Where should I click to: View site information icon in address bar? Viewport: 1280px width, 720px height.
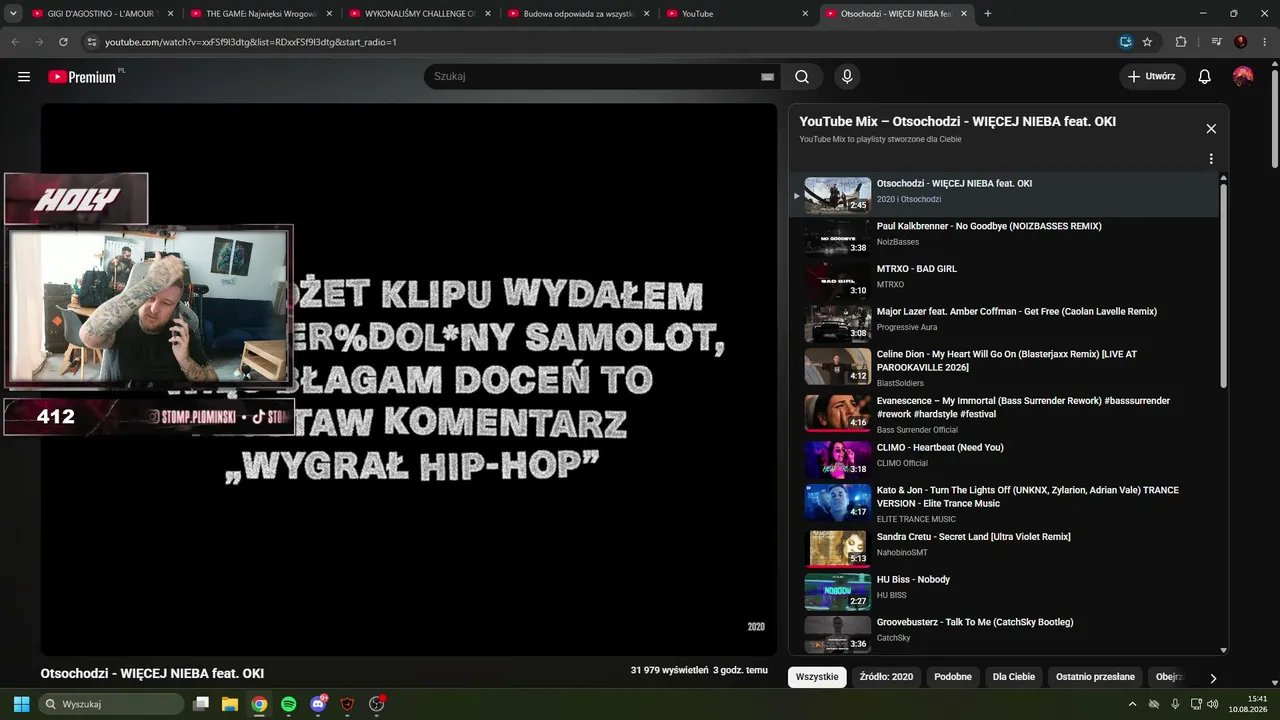pyautogui.click(x=91, y=42)
